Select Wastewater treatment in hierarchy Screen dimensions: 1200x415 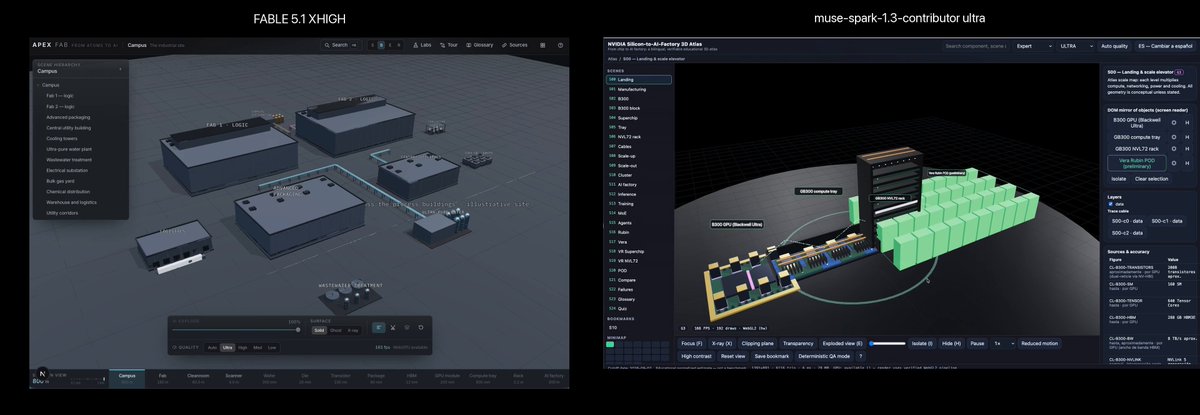click(69, 159)
